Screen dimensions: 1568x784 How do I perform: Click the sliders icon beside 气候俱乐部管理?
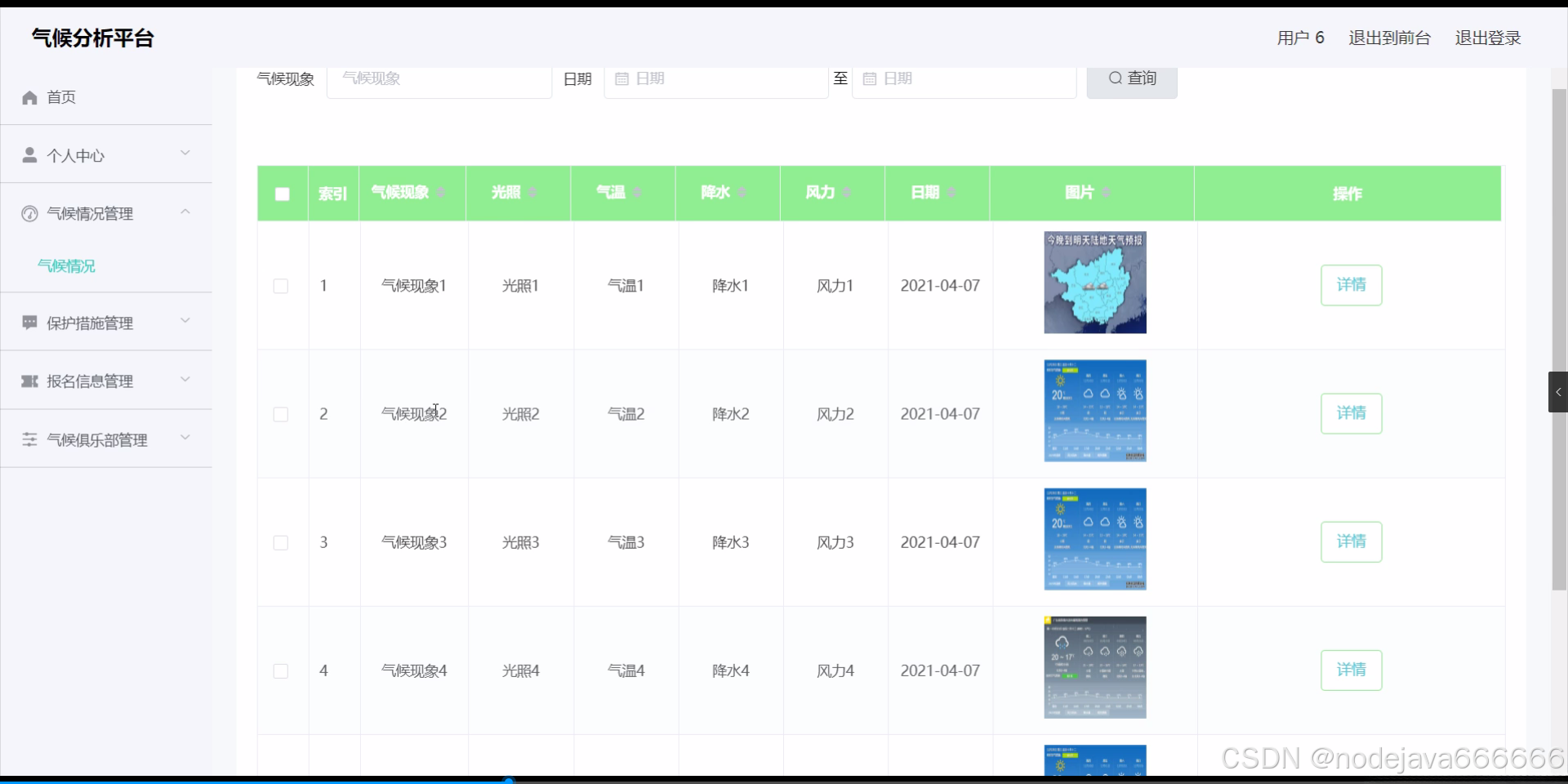point(29,439)
